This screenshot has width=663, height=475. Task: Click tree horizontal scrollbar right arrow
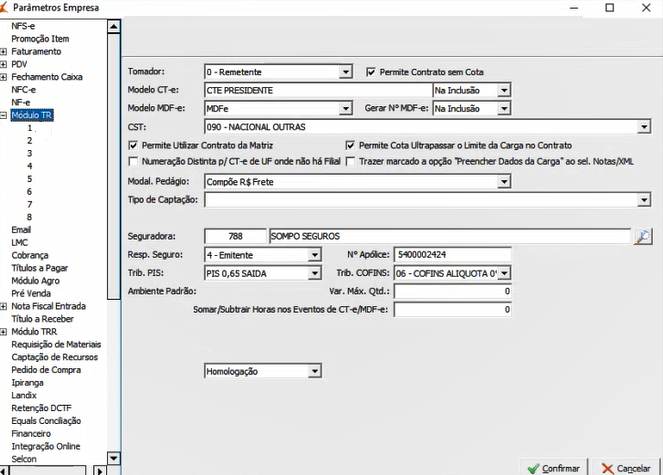(99, 470)
